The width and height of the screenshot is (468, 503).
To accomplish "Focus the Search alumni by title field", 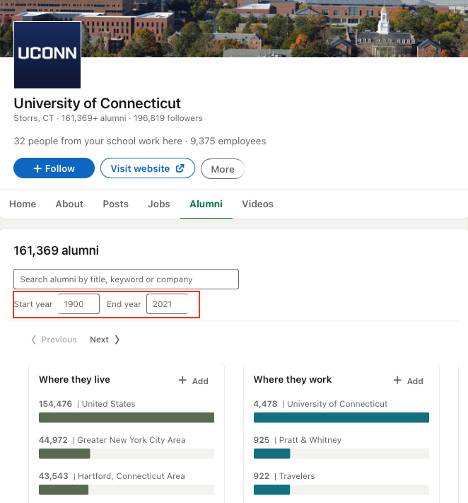I will [126, 279].
